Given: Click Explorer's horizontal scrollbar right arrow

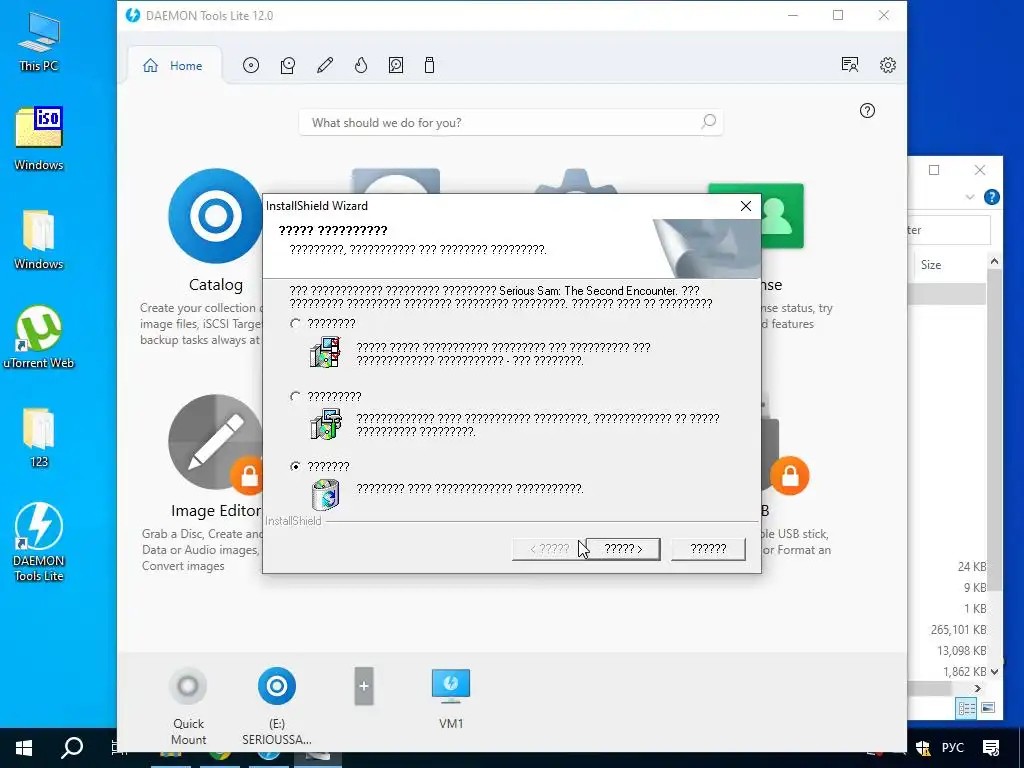Looking at the screenshot, I should [977, 688].
